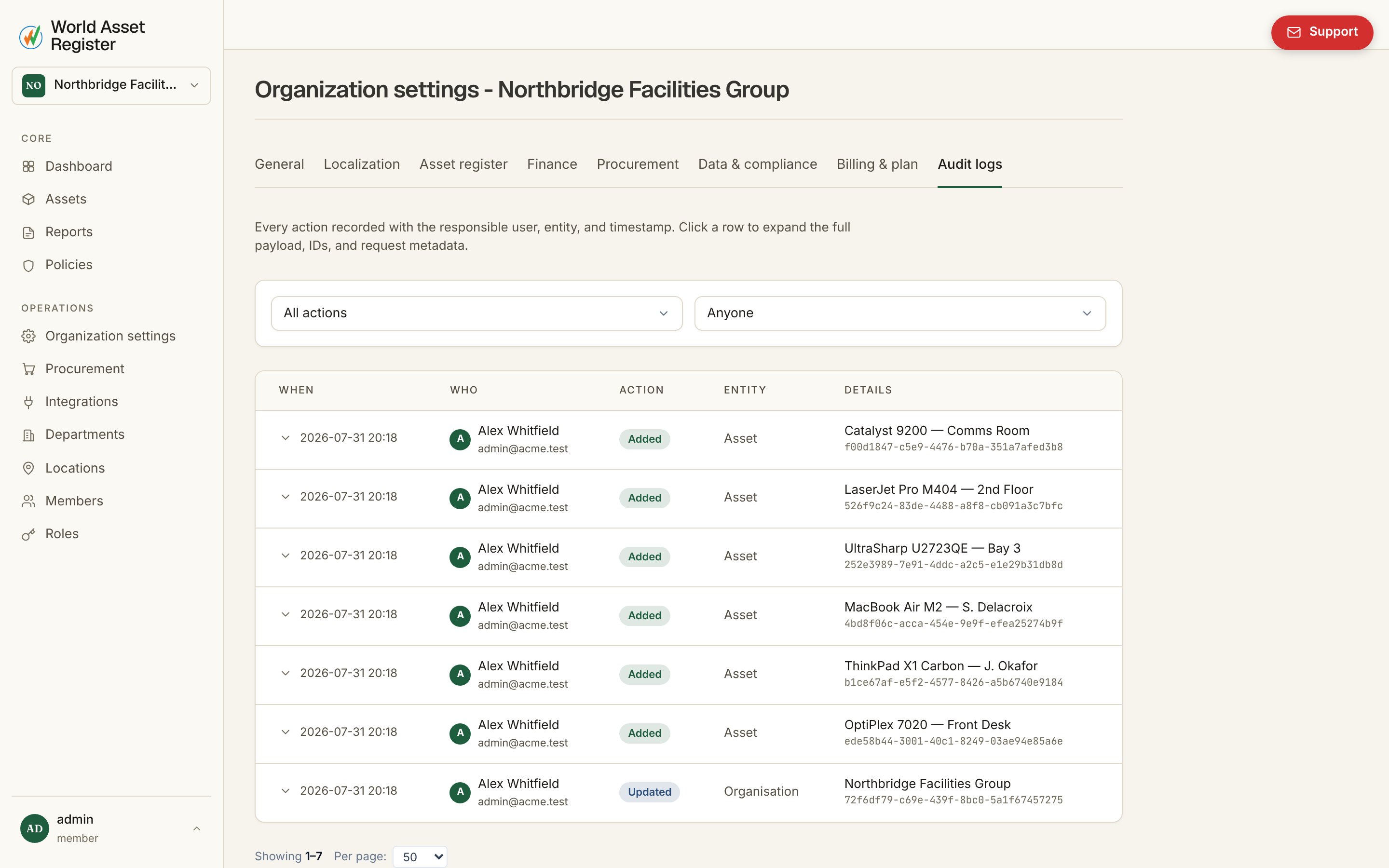Switch to the Asset register tab

click(x=463, y=164)
